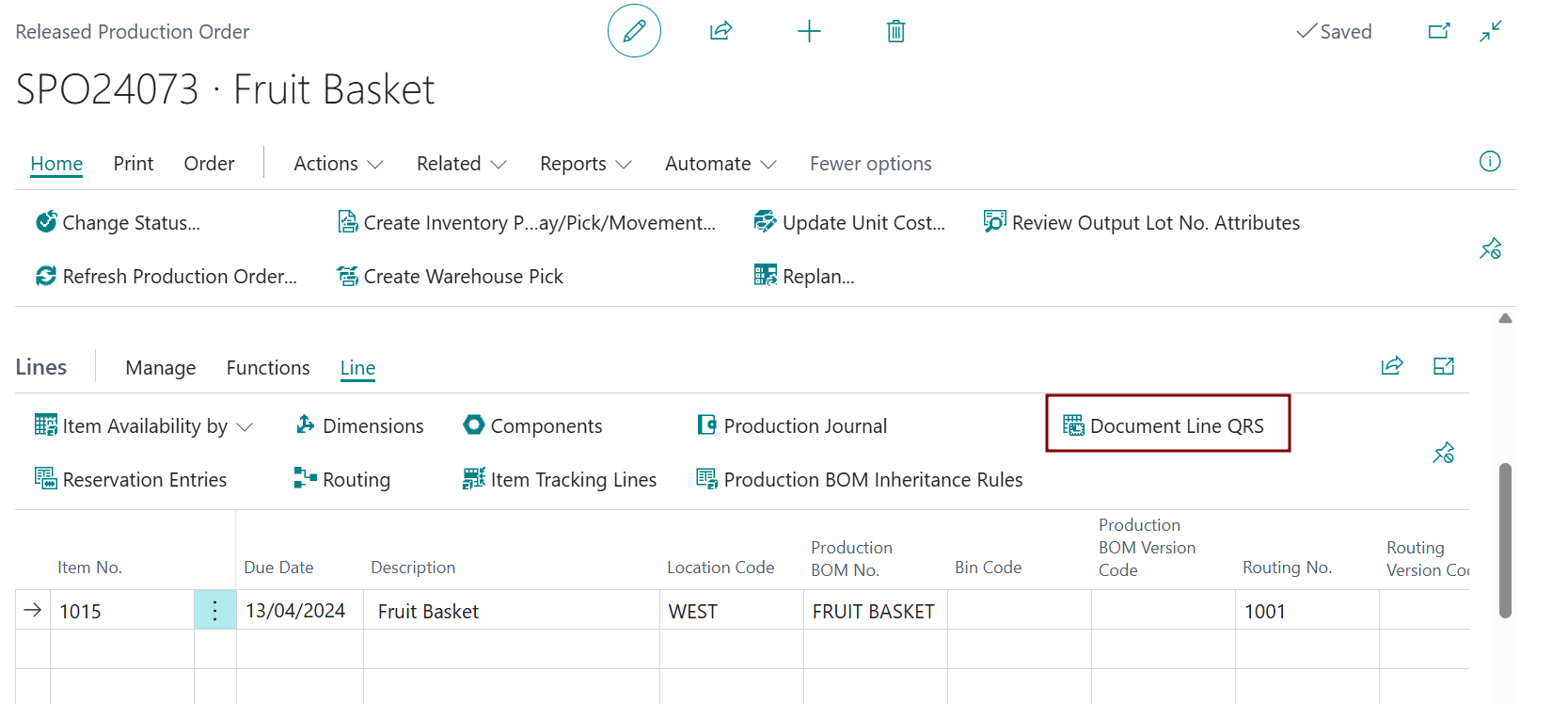The image size is (1568, 704).
Task: Click the Production BOM No. cell FRUIT BASKET
Action: point(876,611)
